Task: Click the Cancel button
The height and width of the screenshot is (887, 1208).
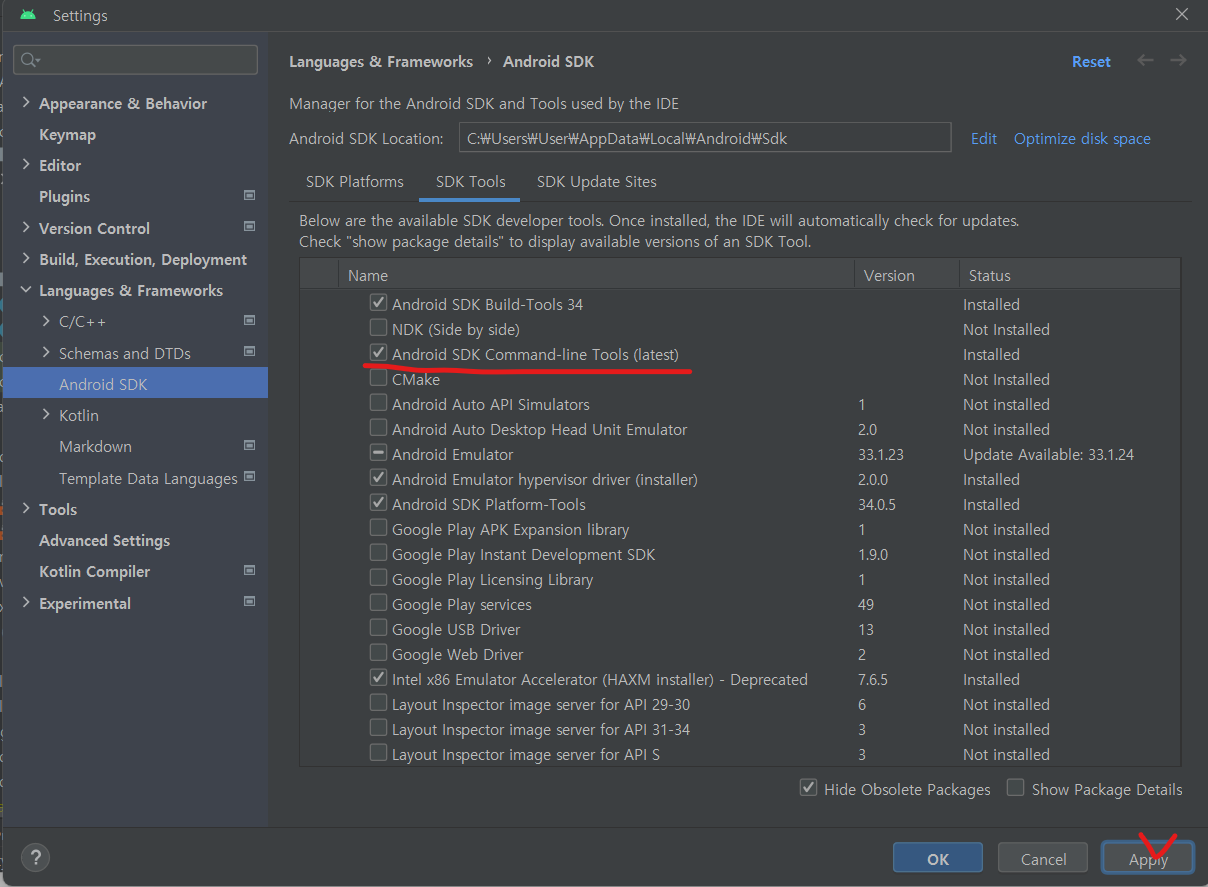Action: 1043,858
